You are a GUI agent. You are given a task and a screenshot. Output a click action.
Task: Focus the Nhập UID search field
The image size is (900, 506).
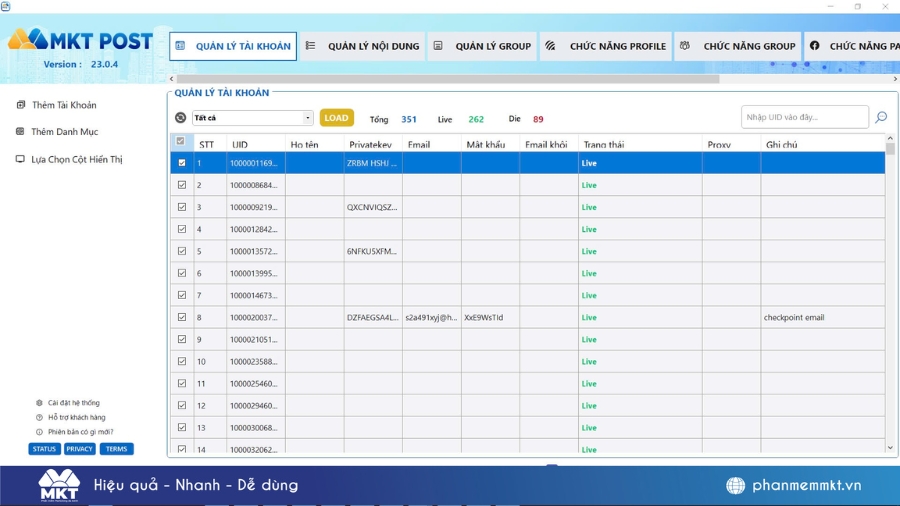[804, 117]
